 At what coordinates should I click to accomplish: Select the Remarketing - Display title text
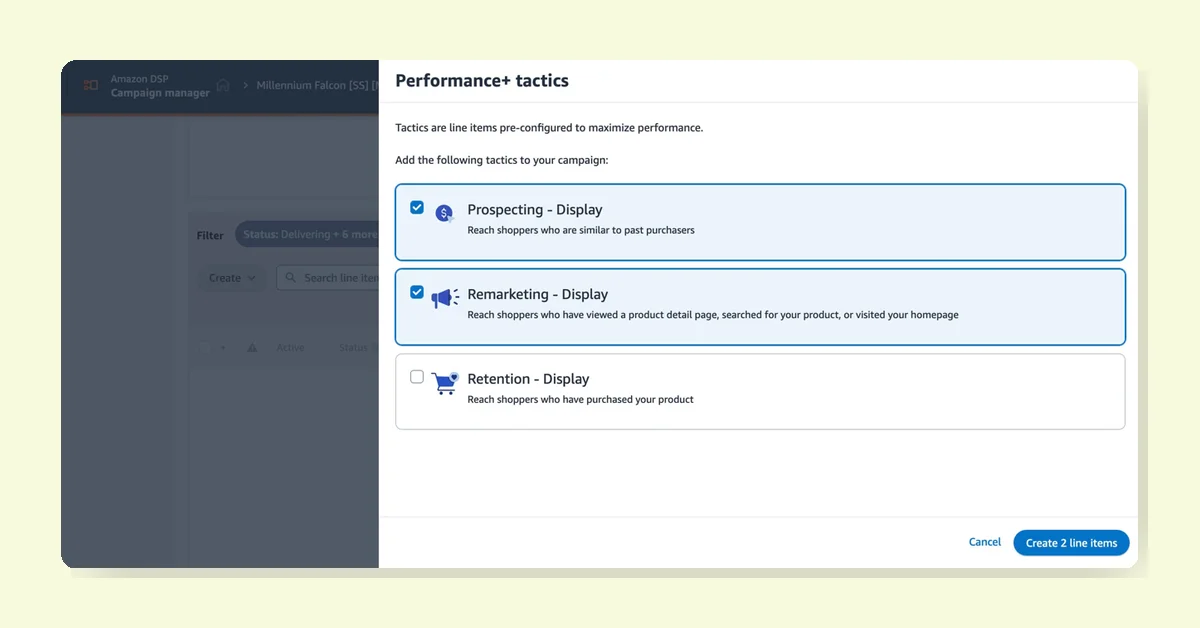538,294
